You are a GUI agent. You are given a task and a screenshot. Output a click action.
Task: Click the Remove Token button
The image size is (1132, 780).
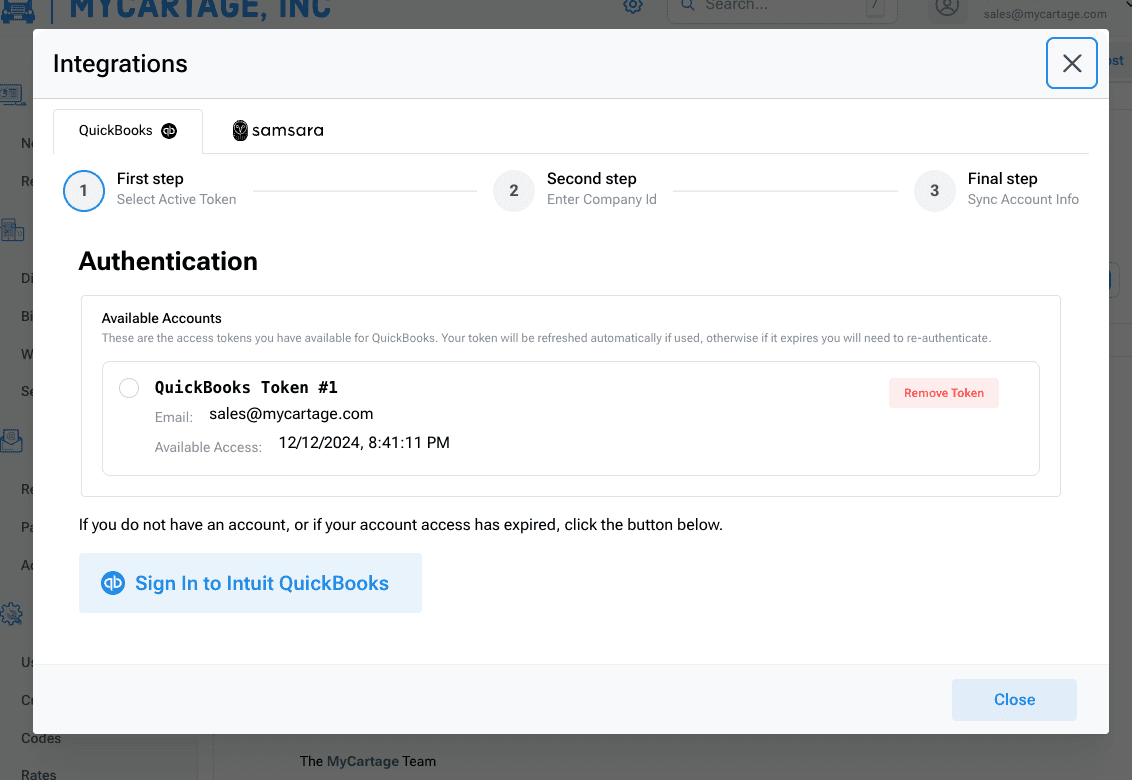point(944,393)
